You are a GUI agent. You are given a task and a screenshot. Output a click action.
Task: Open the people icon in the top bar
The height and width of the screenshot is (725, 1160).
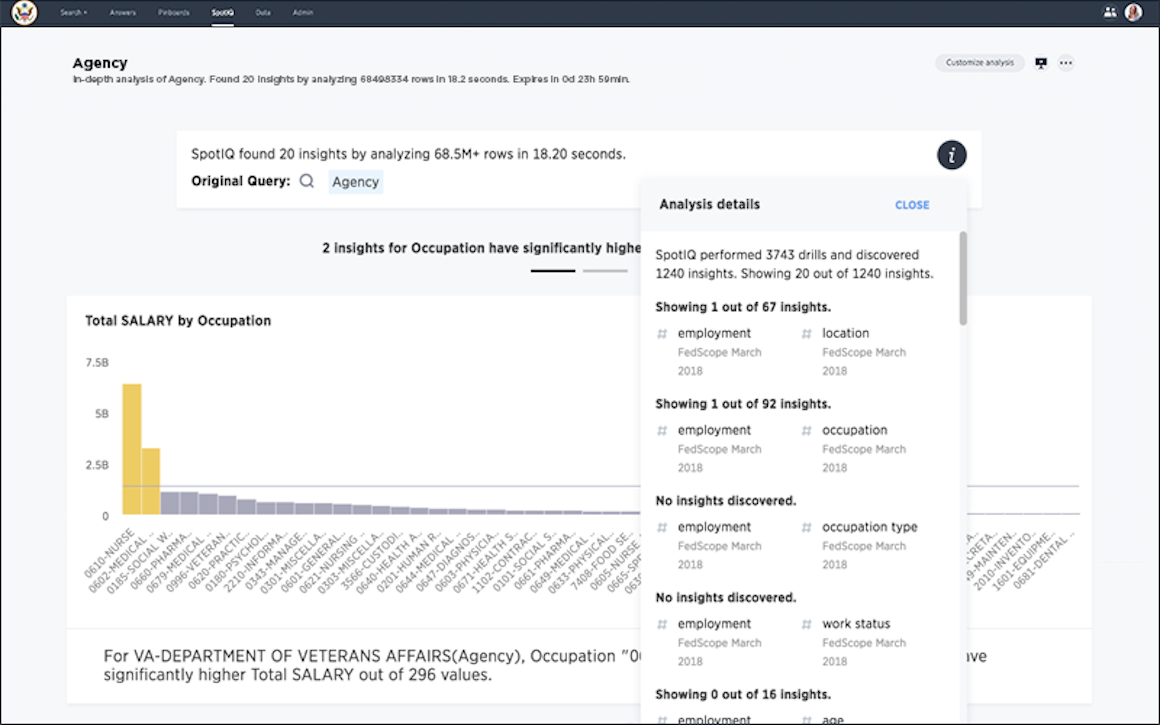pyautogui.click(x=1110, y=13)
